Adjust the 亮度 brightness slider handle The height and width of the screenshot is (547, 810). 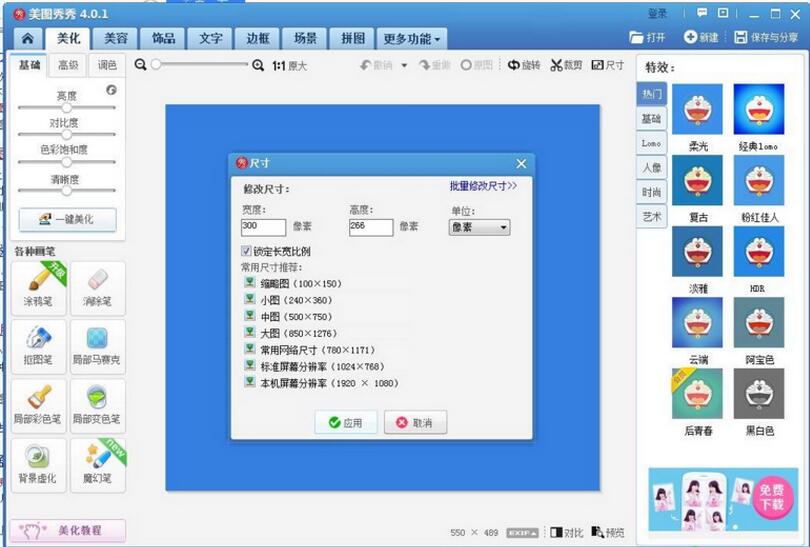(67, 108)
